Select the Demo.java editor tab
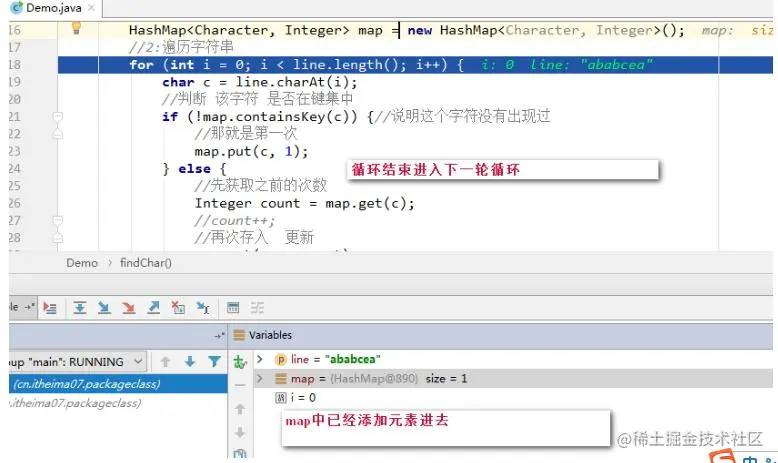This screenshot has height=463, width=778. pos(54,8)
